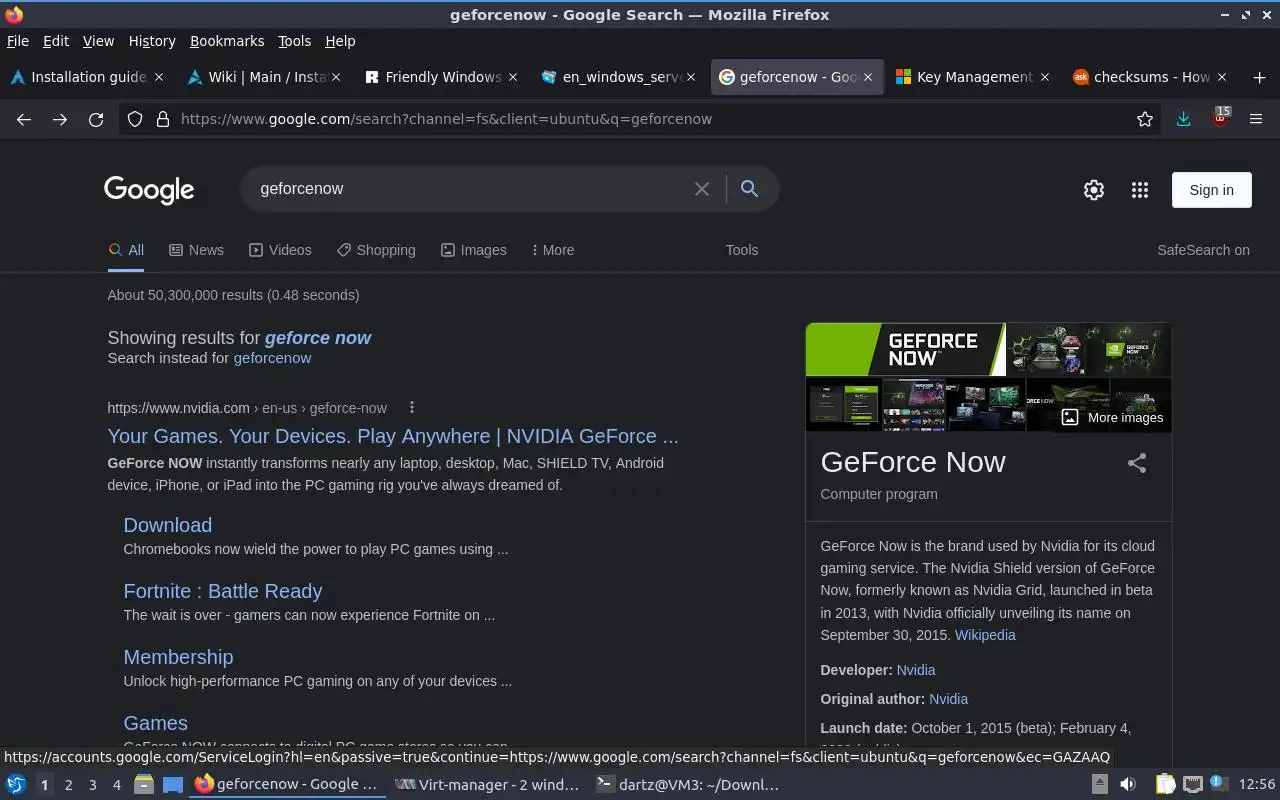Open the Help menu
Screen dimensions: 1280x800
point(340,41)
